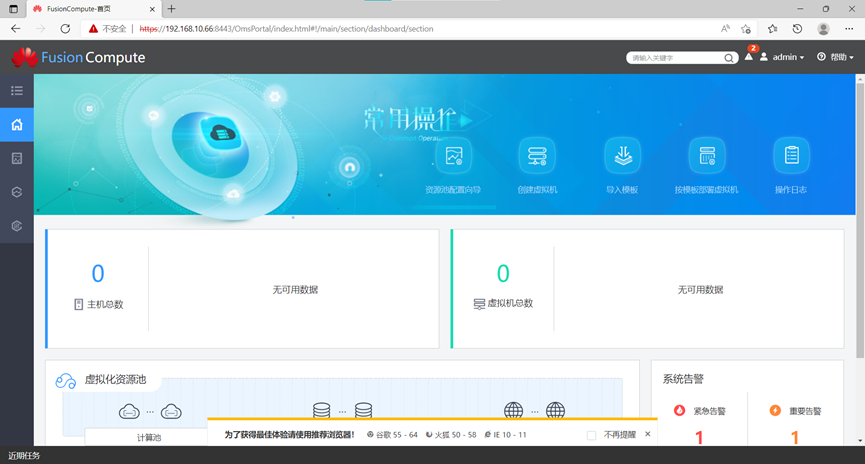This screenshot has width=865, height=464.
Task: Open the fourth sidebar hexagon icon
Action: (17, 192)
